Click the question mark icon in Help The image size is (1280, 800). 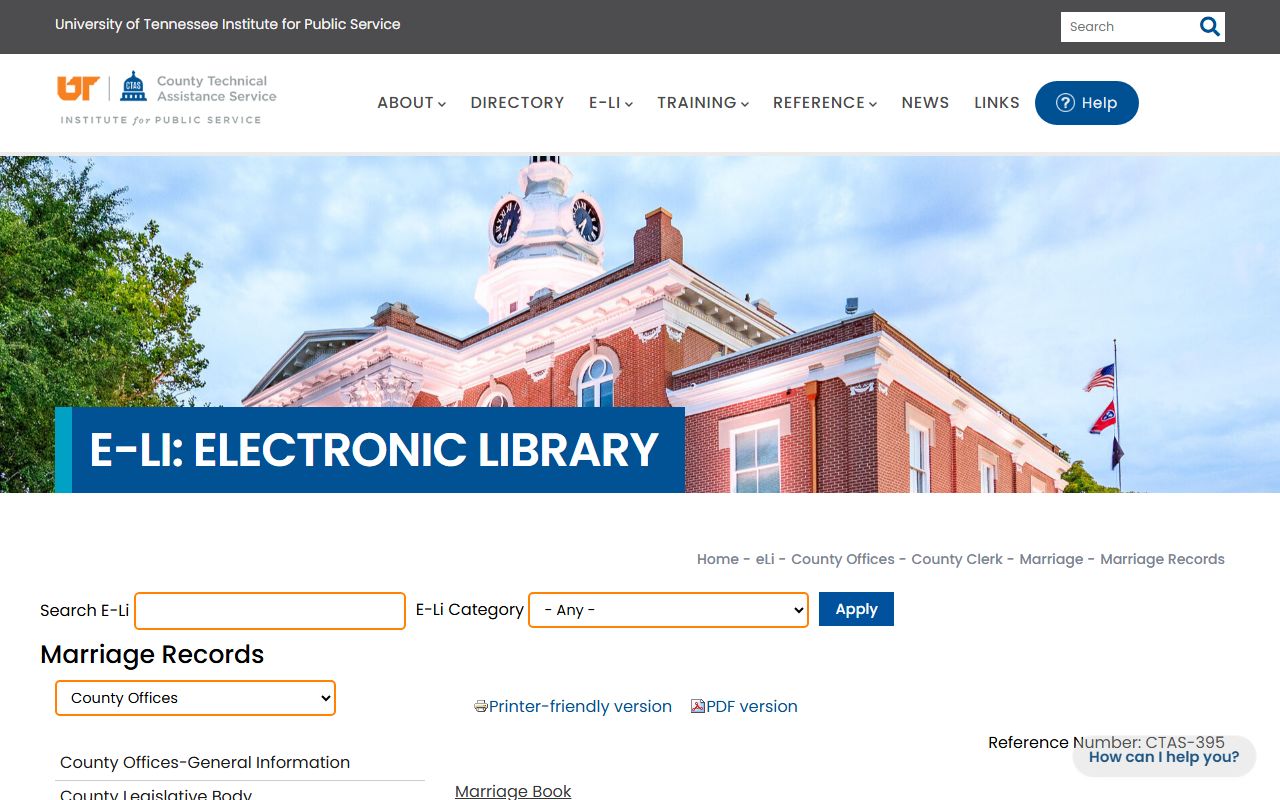[x=1065, y=103]
